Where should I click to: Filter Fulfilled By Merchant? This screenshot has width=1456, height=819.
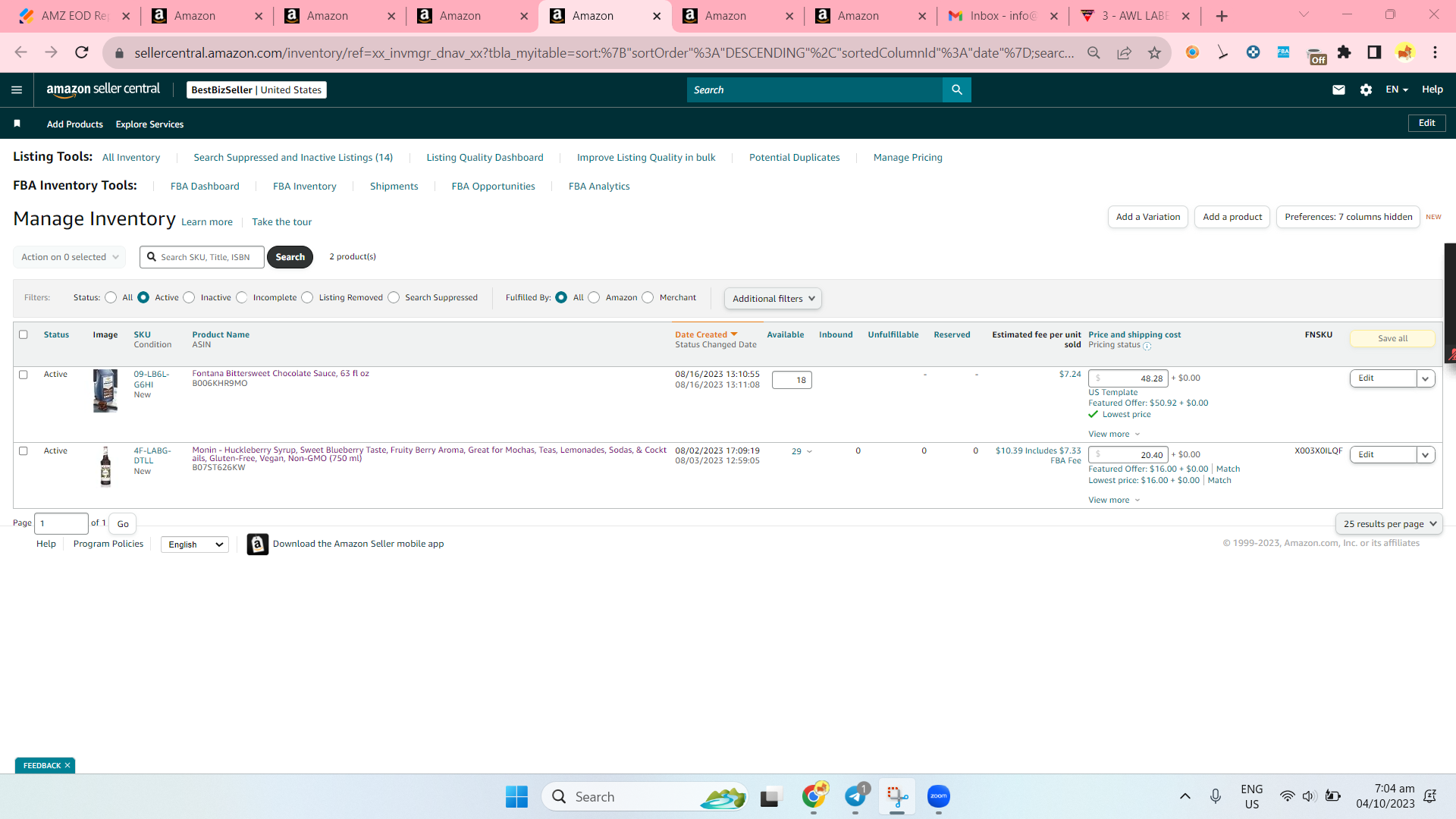pos(648,297)
